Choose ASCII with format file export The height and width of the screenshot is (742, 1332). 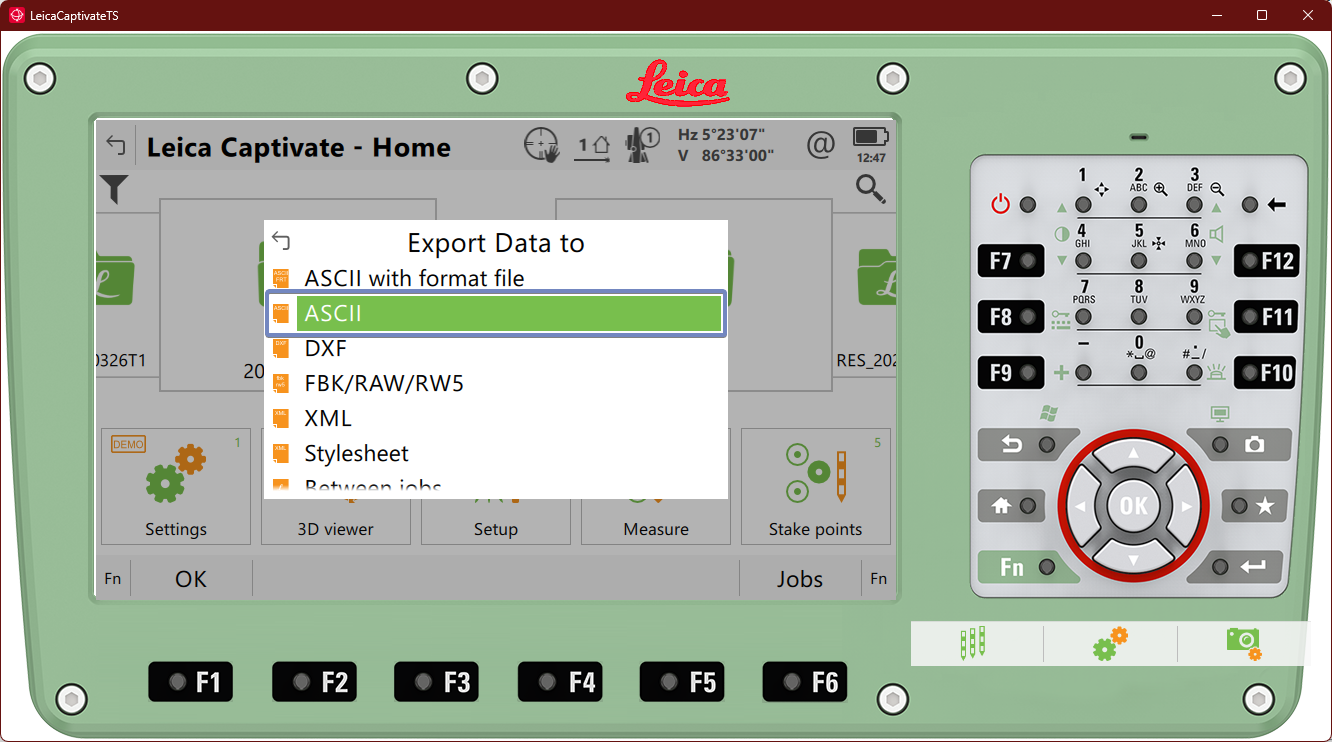(496, 278)
